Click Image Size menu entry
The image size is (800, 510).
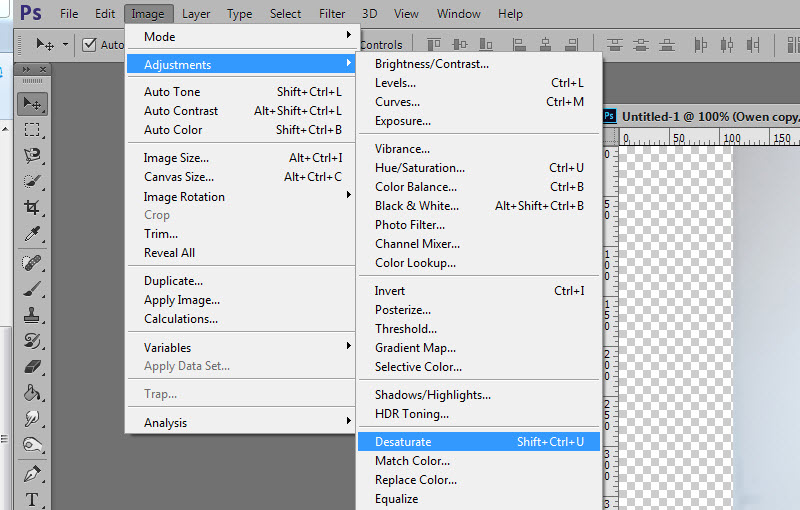click(x=240, y=158)
